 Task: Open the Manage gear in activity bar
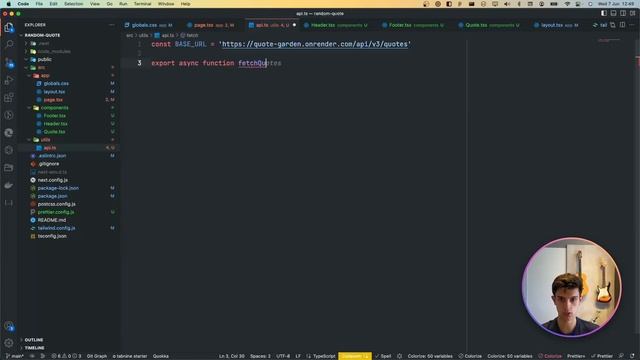(x=9, y=343)
